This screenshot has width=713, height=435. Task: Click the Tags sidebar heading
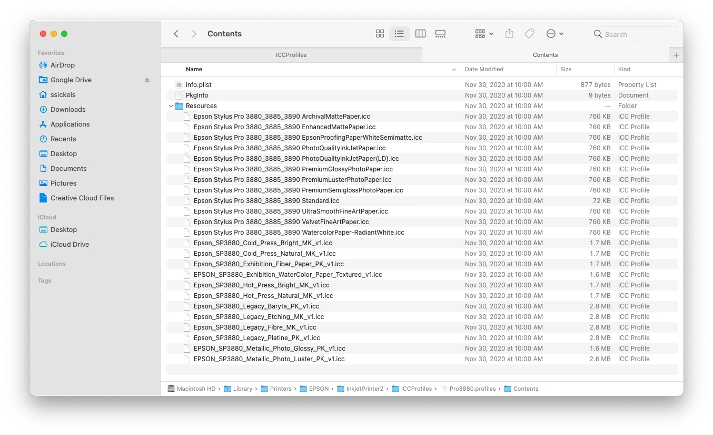pos(45,281)
